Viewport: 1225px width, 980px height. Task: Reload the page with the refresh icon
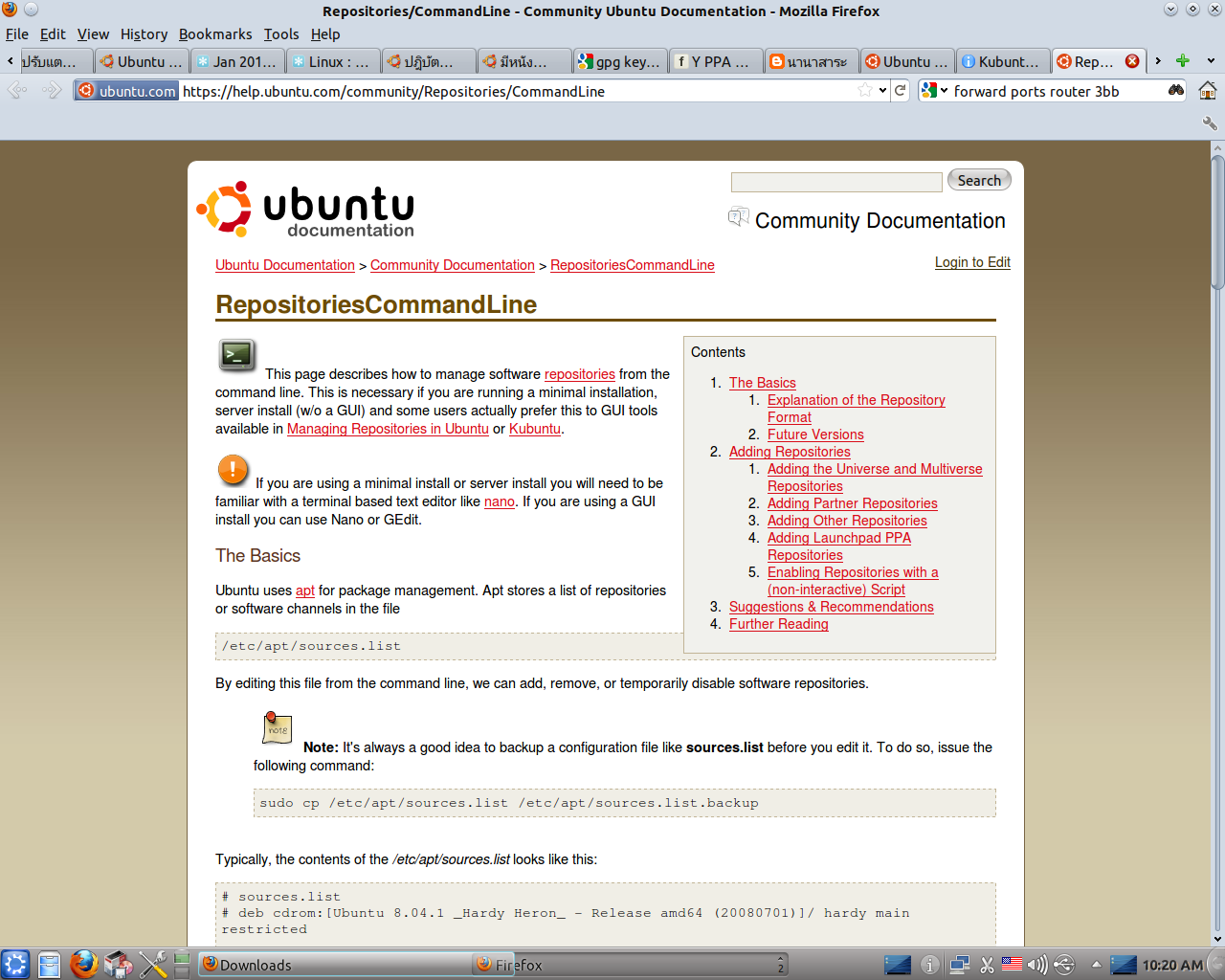point(901,90)
